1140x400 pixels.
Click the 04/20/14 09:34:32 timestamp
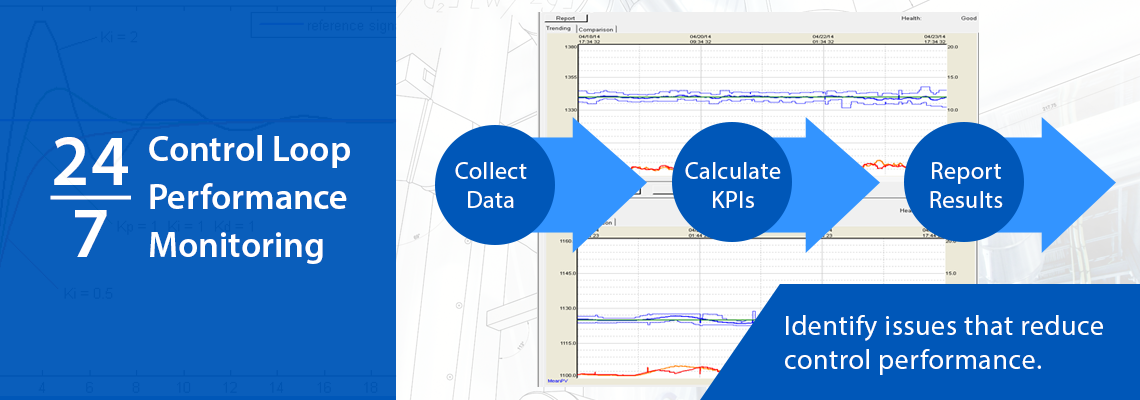click(x=699, y=39)
